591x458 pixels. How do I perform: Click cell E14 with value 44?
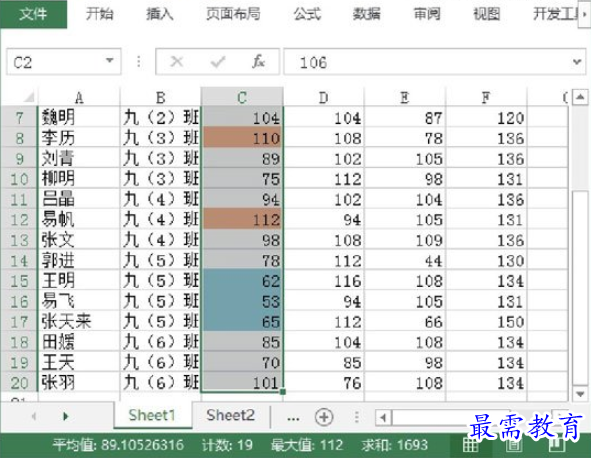(405, 260)
